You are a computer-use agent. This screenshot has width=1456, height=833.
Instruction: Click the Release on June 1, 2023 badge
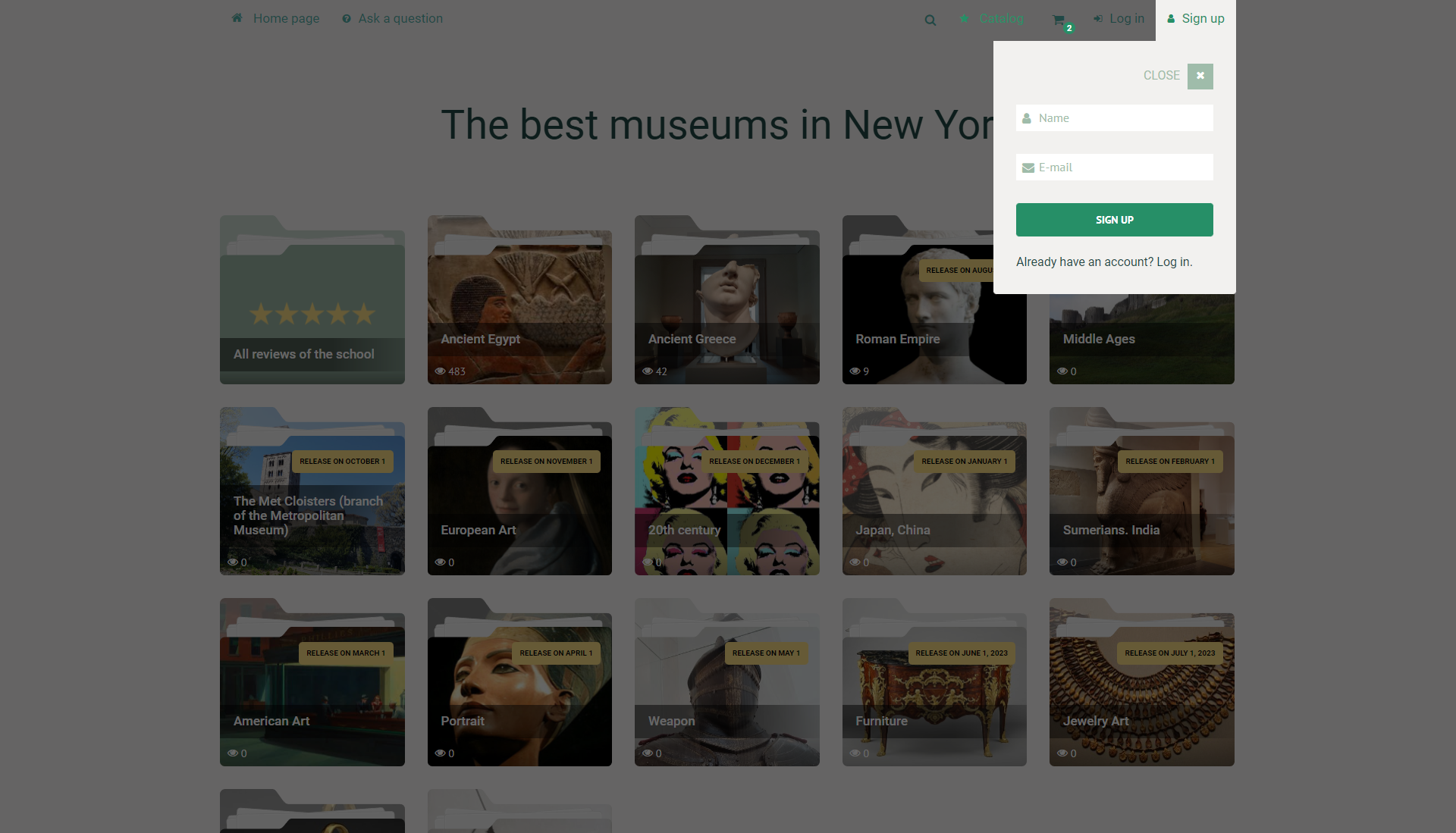coord(962,653)
